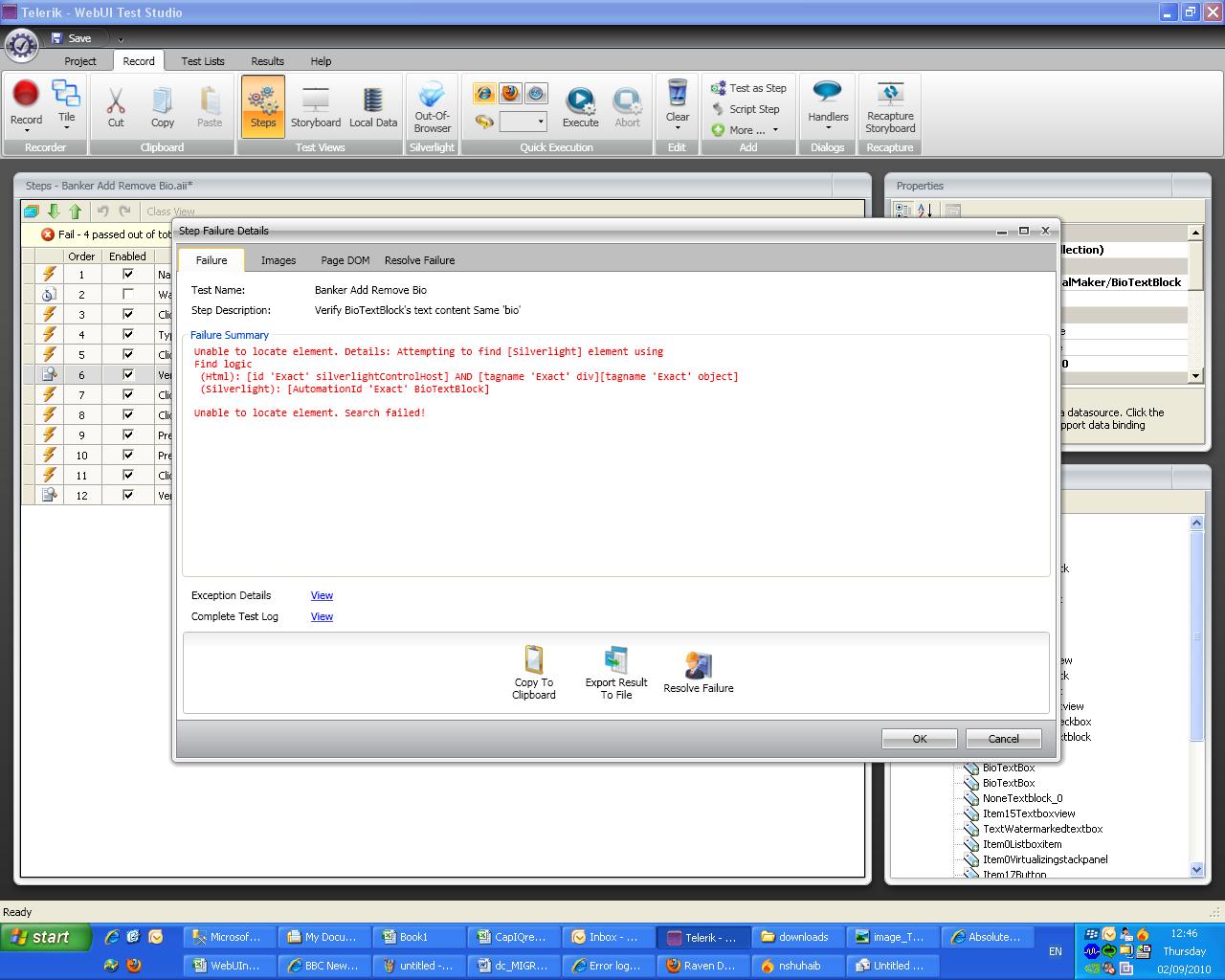Select Firefox browser for quick execution

point(510,93)
